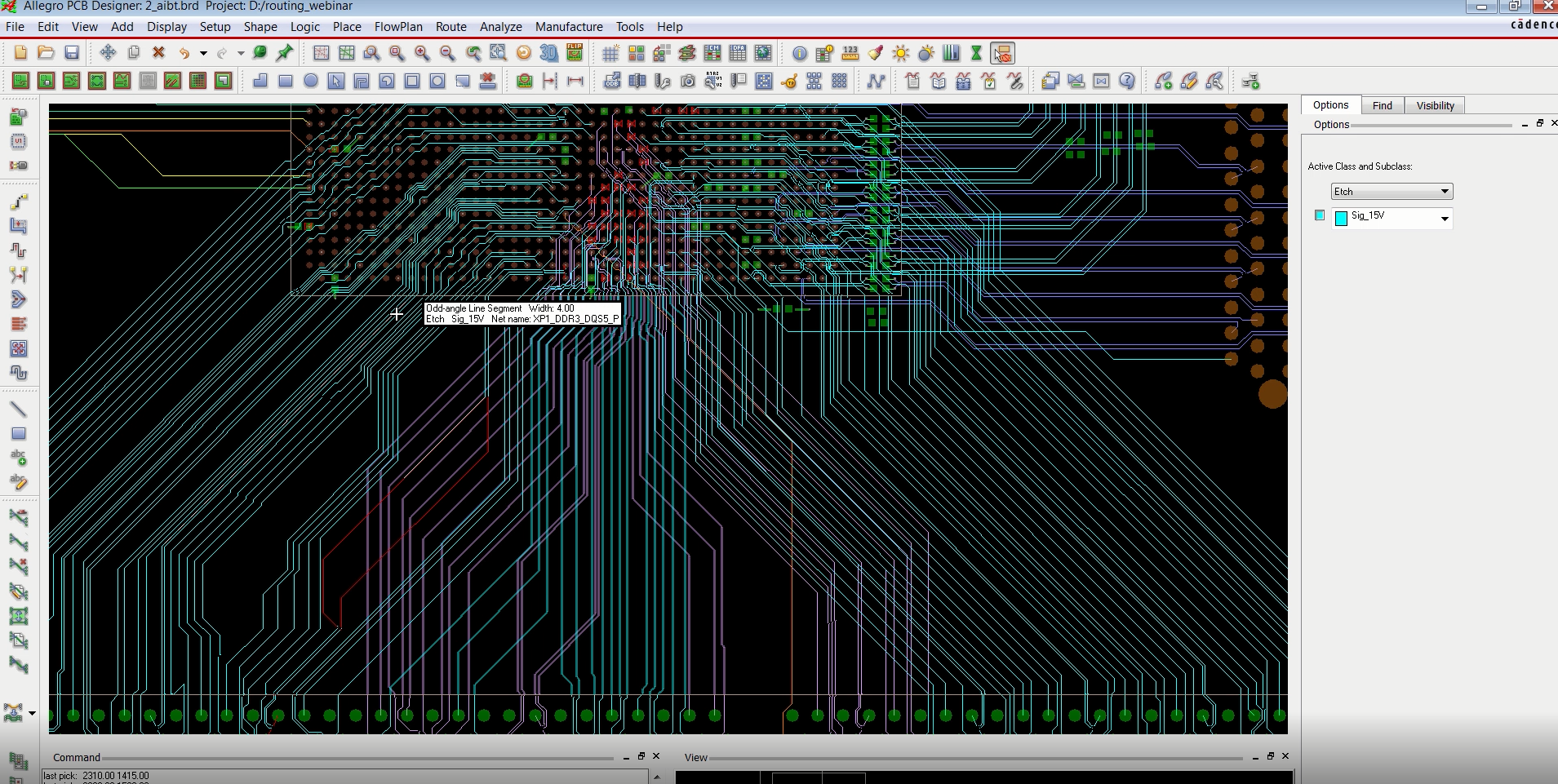
Task: Select the Add Text abc tool
Action: tap(19, 458)
